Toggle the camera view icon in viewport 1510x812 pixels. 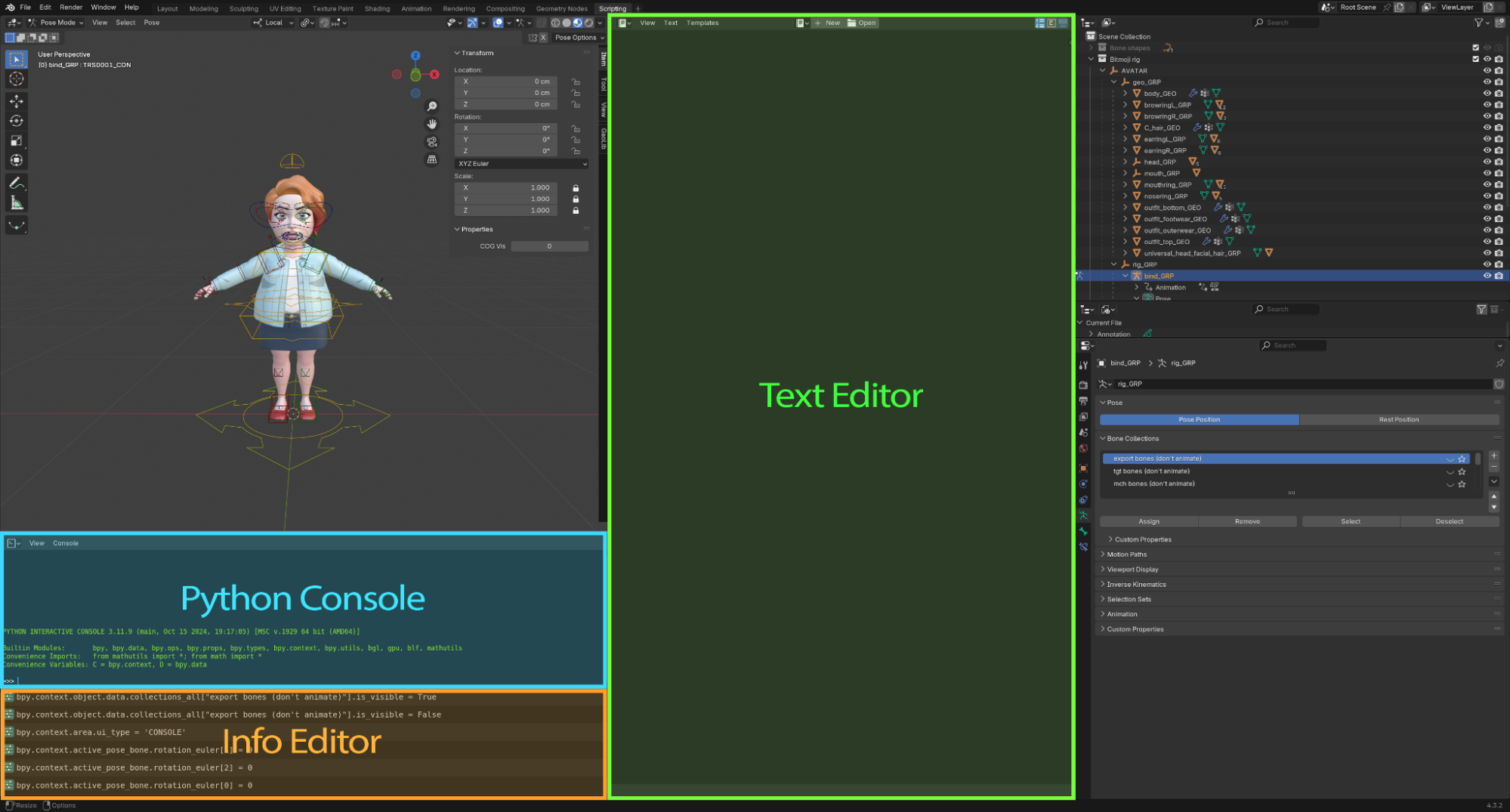[432, 141]
